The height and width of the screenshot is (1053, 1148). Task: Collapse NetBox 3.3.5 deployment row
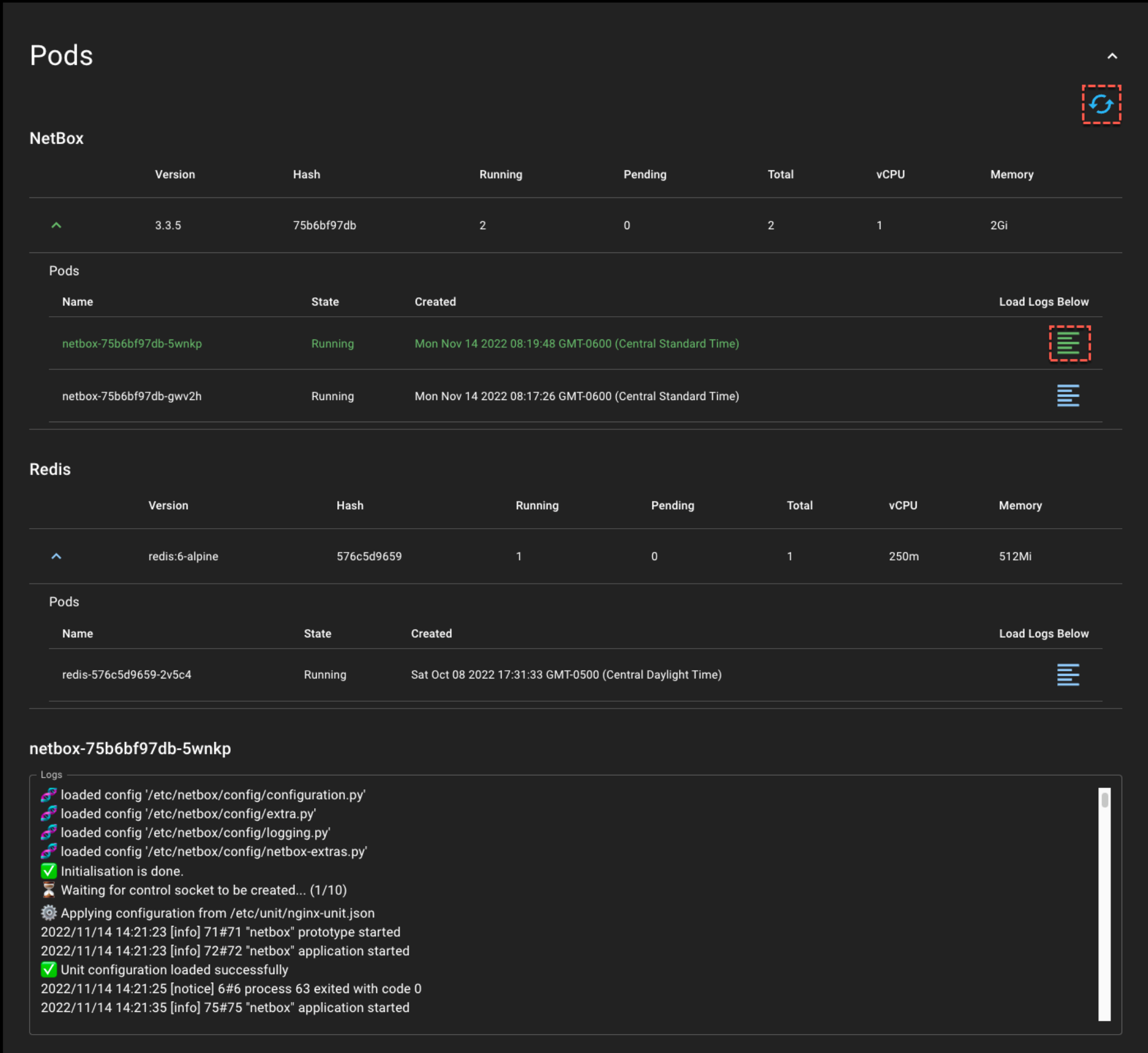click(56, 225)
